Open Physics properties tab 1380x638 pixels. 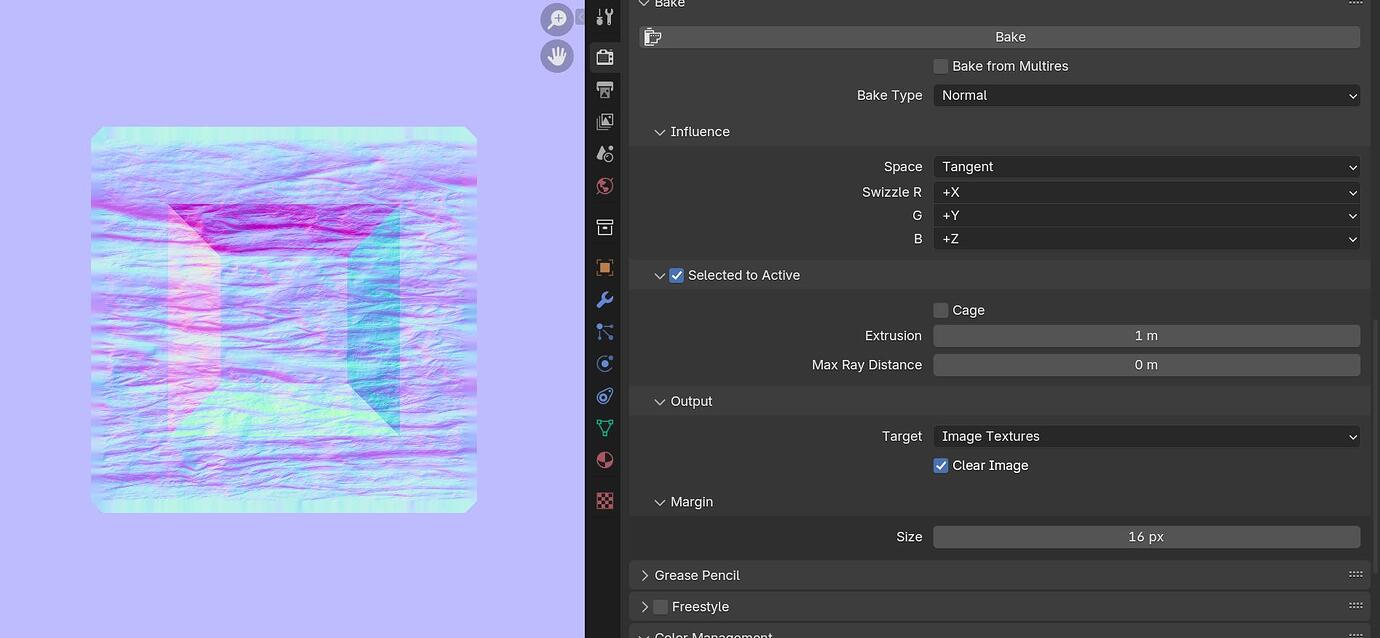pyautogui.click(x=604, y=364)
